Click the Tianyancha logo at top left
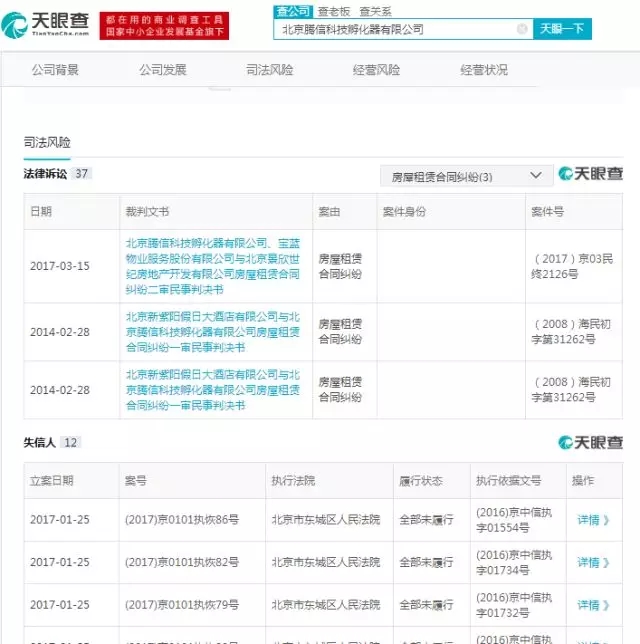 coord(45,25)
